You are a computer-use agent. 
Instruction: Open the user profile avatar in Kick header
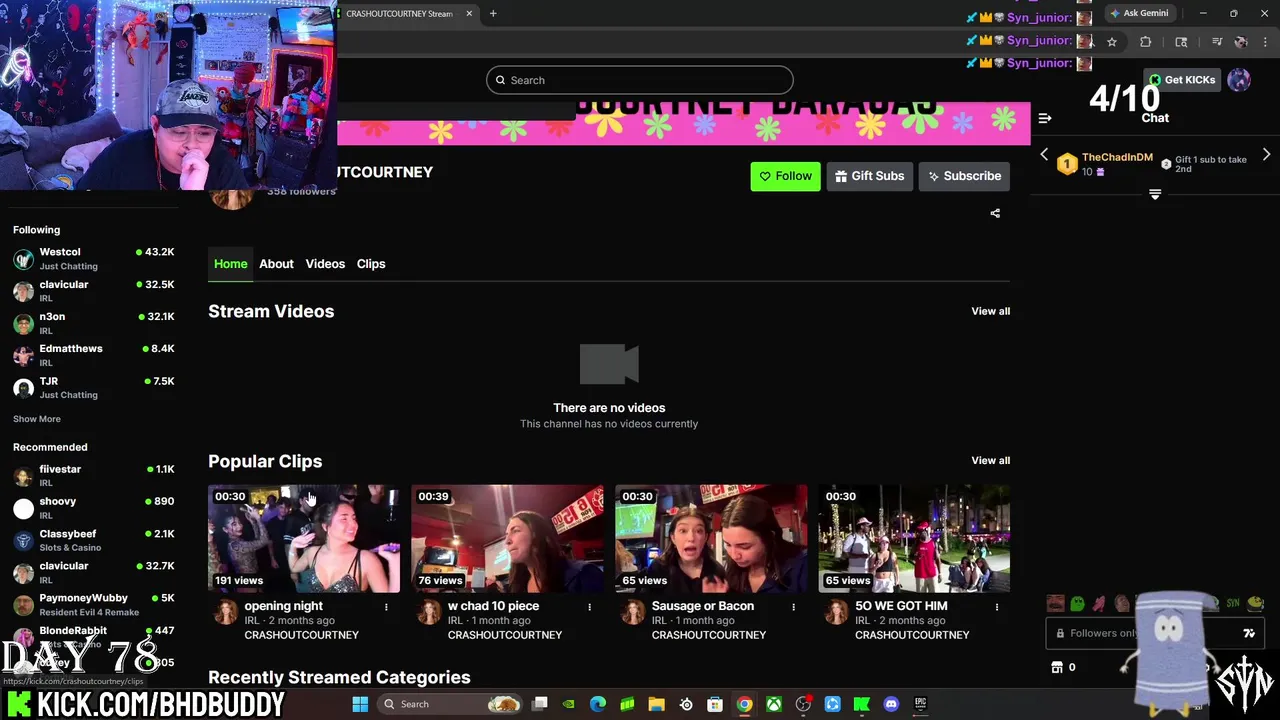1239,80
